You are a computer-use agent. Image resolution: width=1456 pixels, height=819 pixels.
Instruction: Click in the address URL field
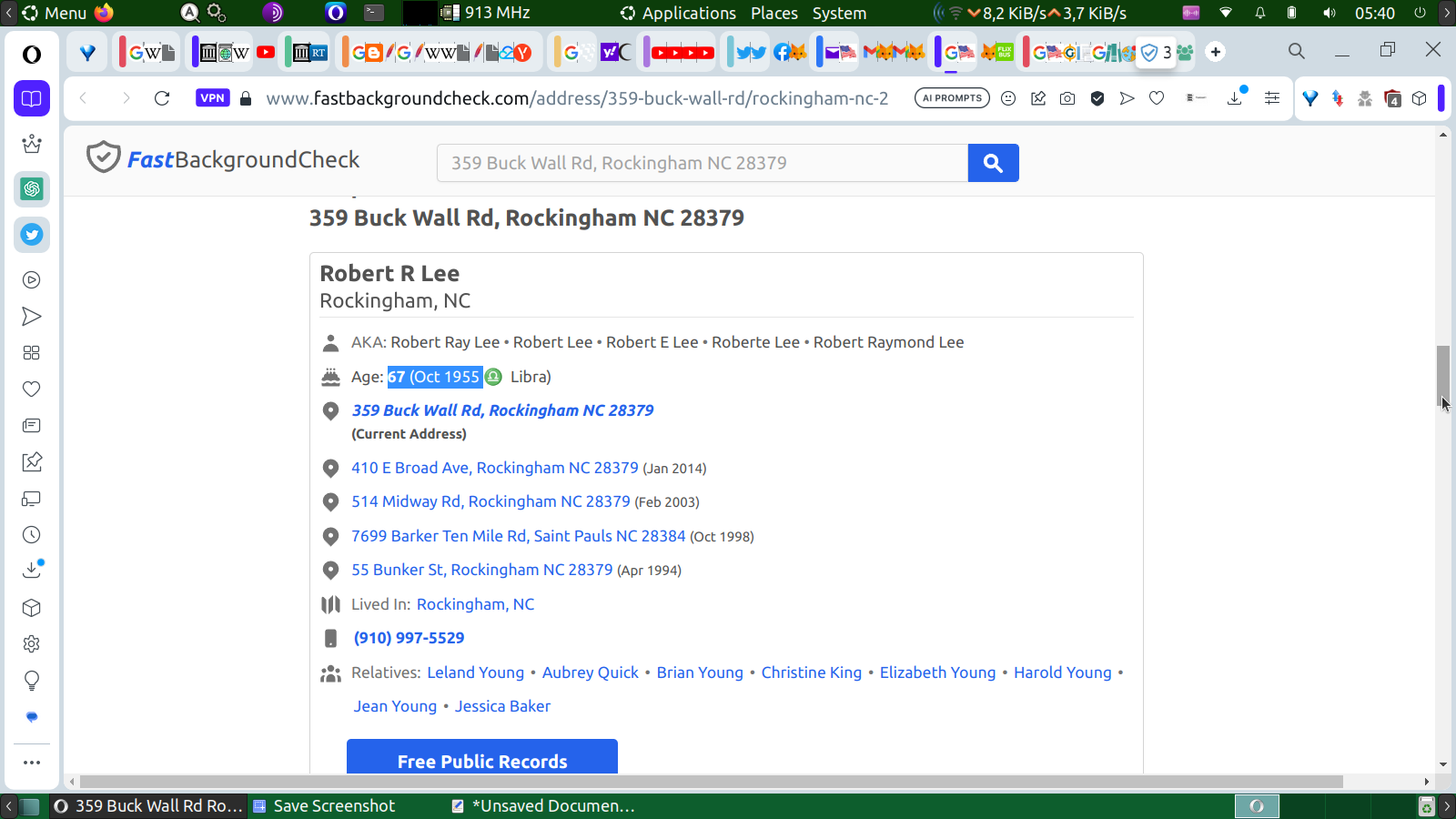pos(577,98)
